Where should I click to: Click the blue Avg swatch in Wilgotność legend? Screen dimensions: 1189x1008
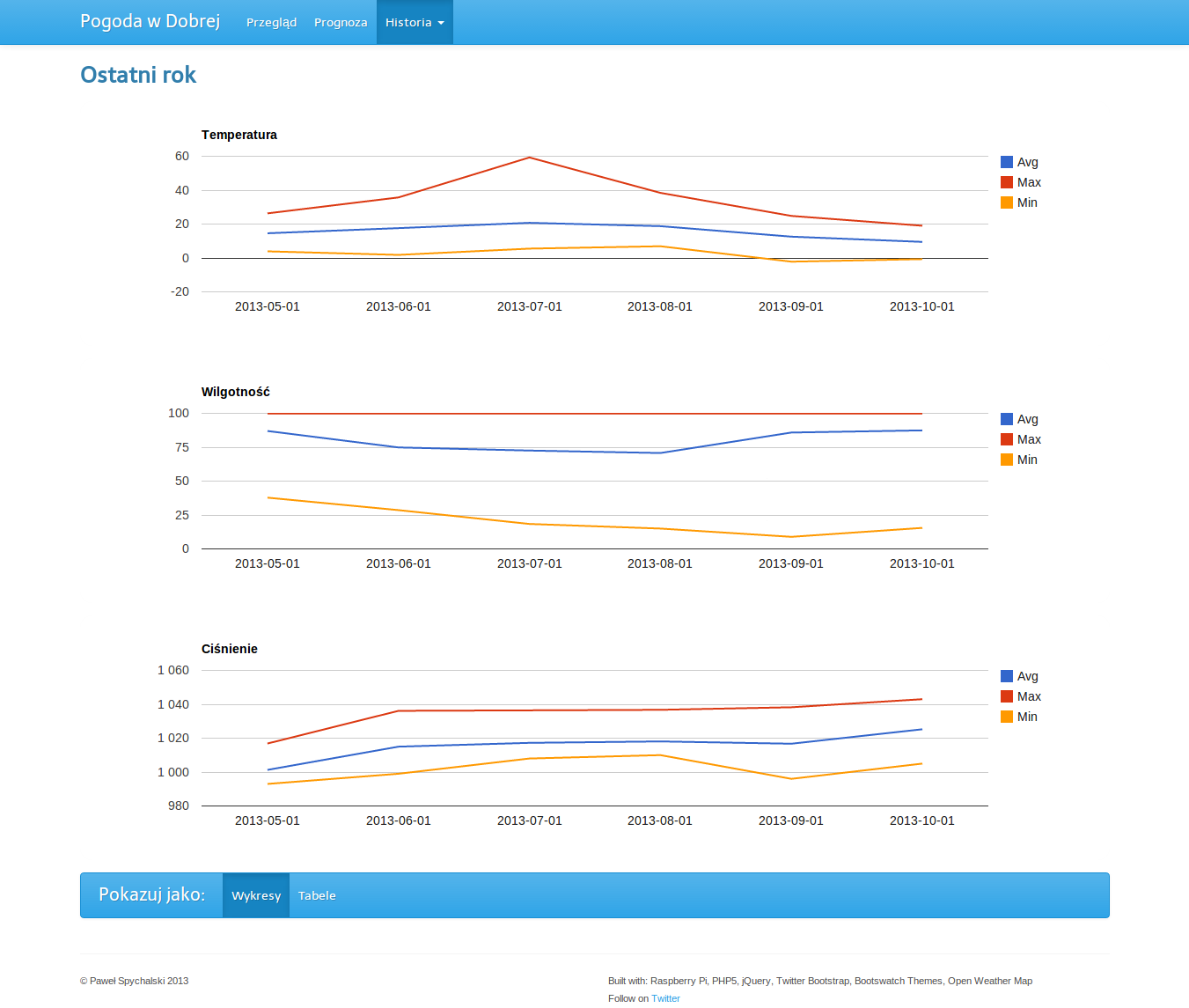click(x=1007, y=419)
